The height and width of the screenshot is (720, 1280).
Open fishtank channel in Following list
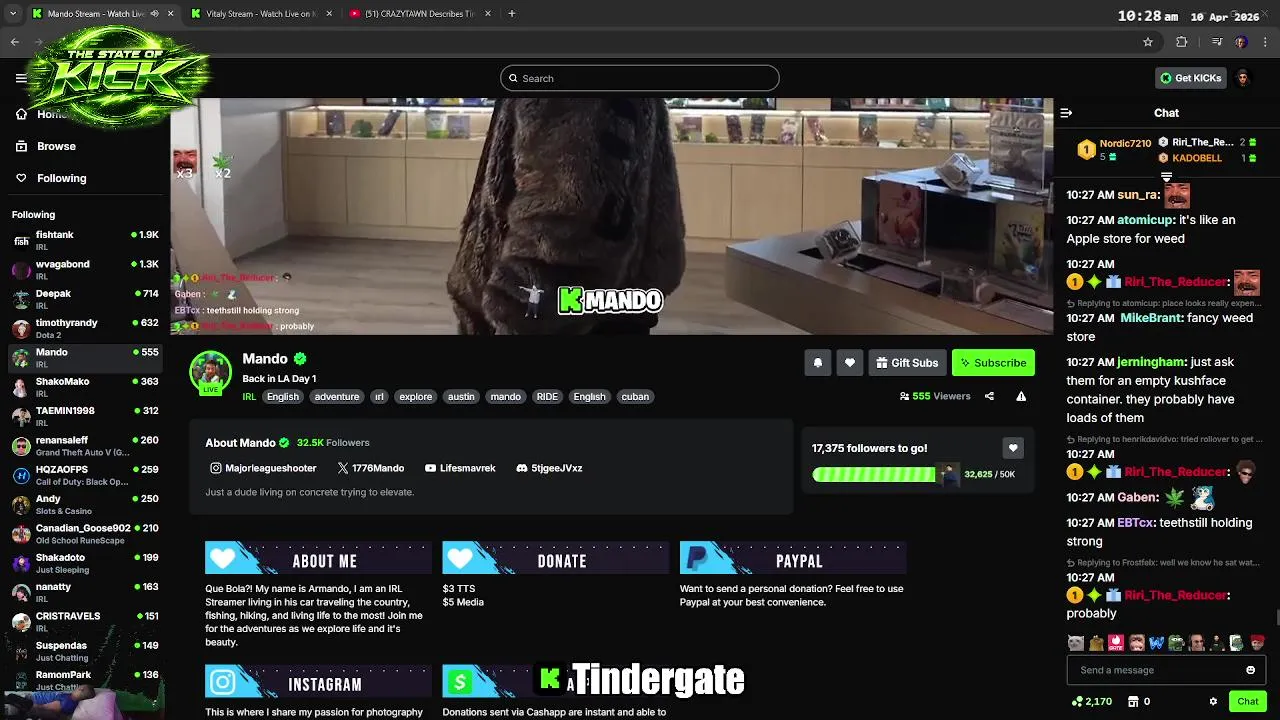(x=85, y=240)
